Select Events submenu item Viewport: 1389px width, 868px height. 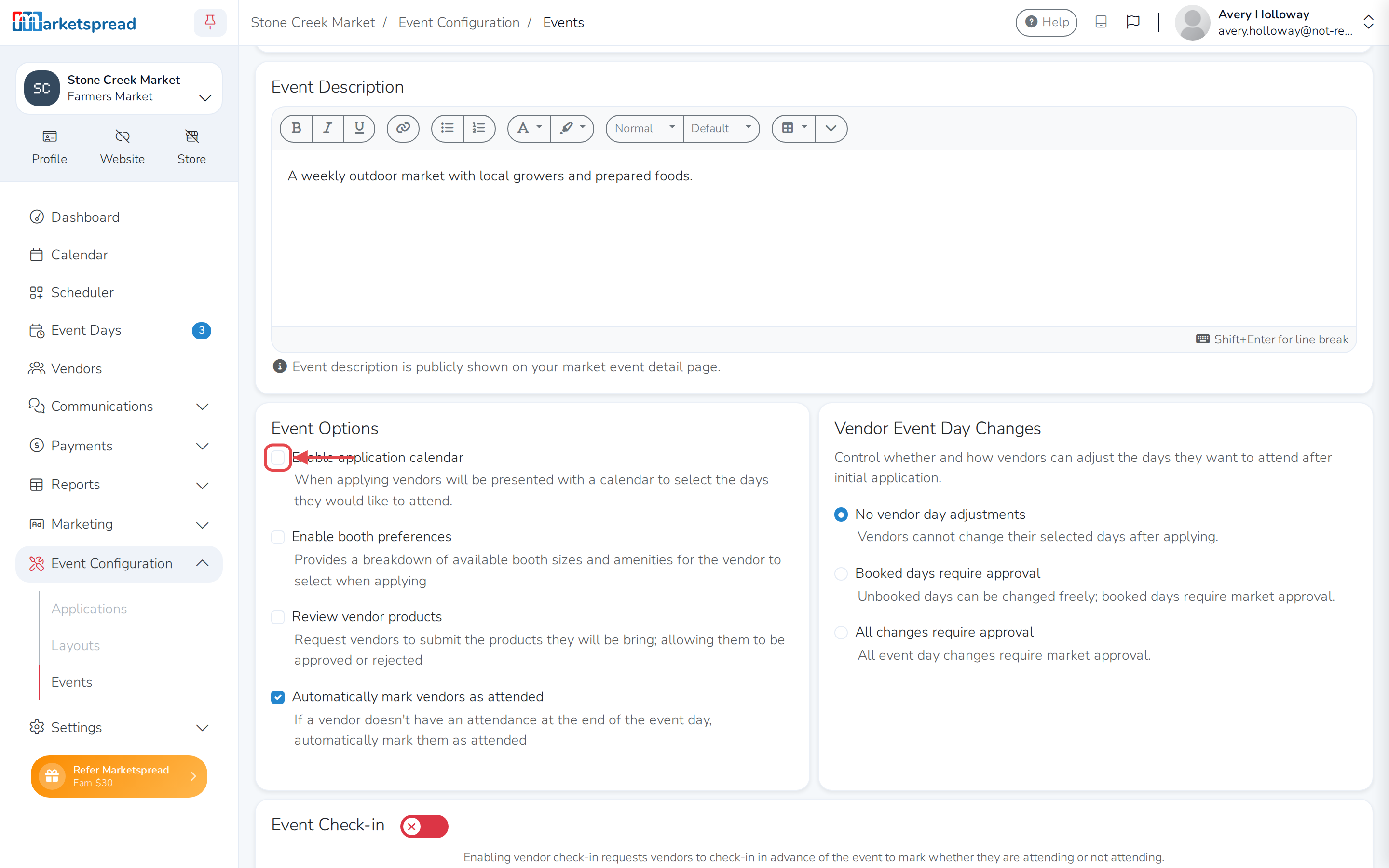pos(71,682)
